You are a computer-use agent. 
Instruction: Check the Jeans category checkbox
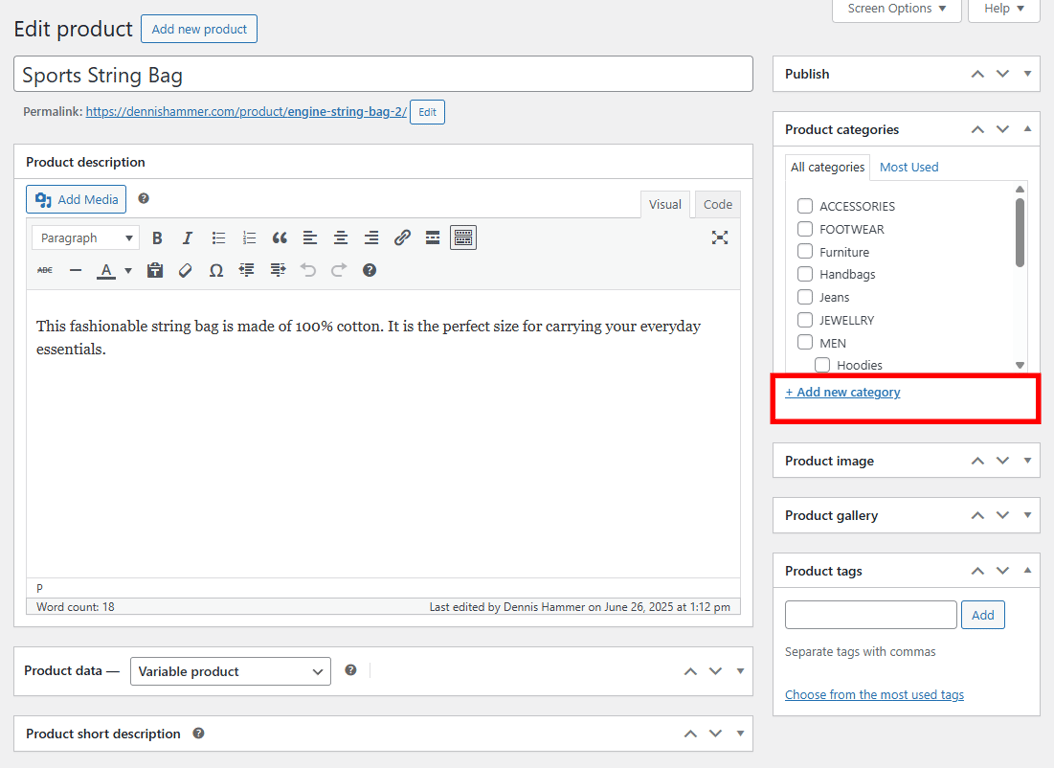pos(805,297)
